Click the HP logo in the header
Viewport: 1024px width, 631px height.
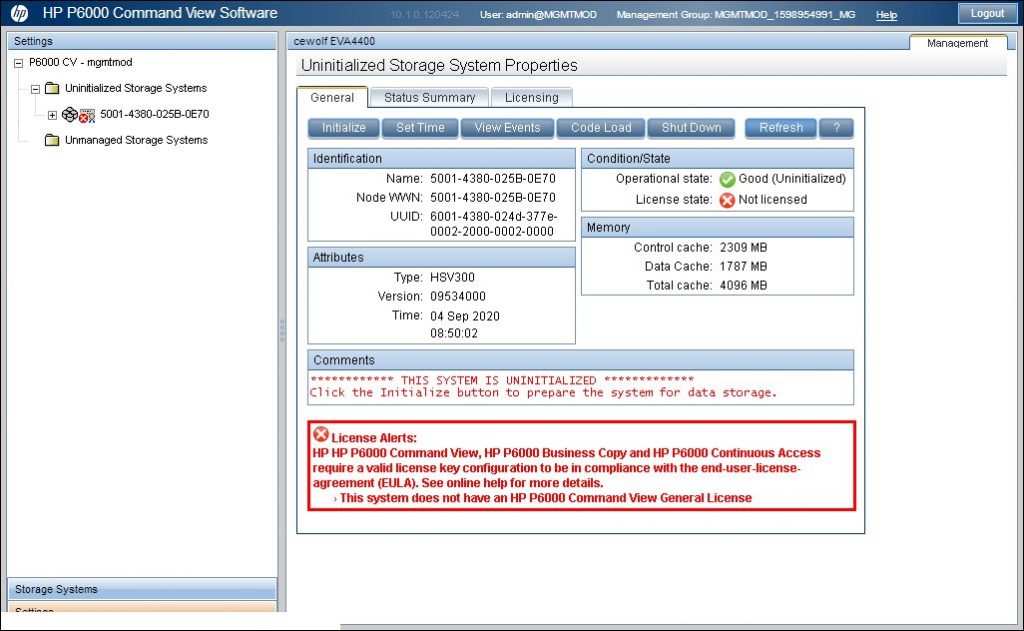[x=20, y=13]
